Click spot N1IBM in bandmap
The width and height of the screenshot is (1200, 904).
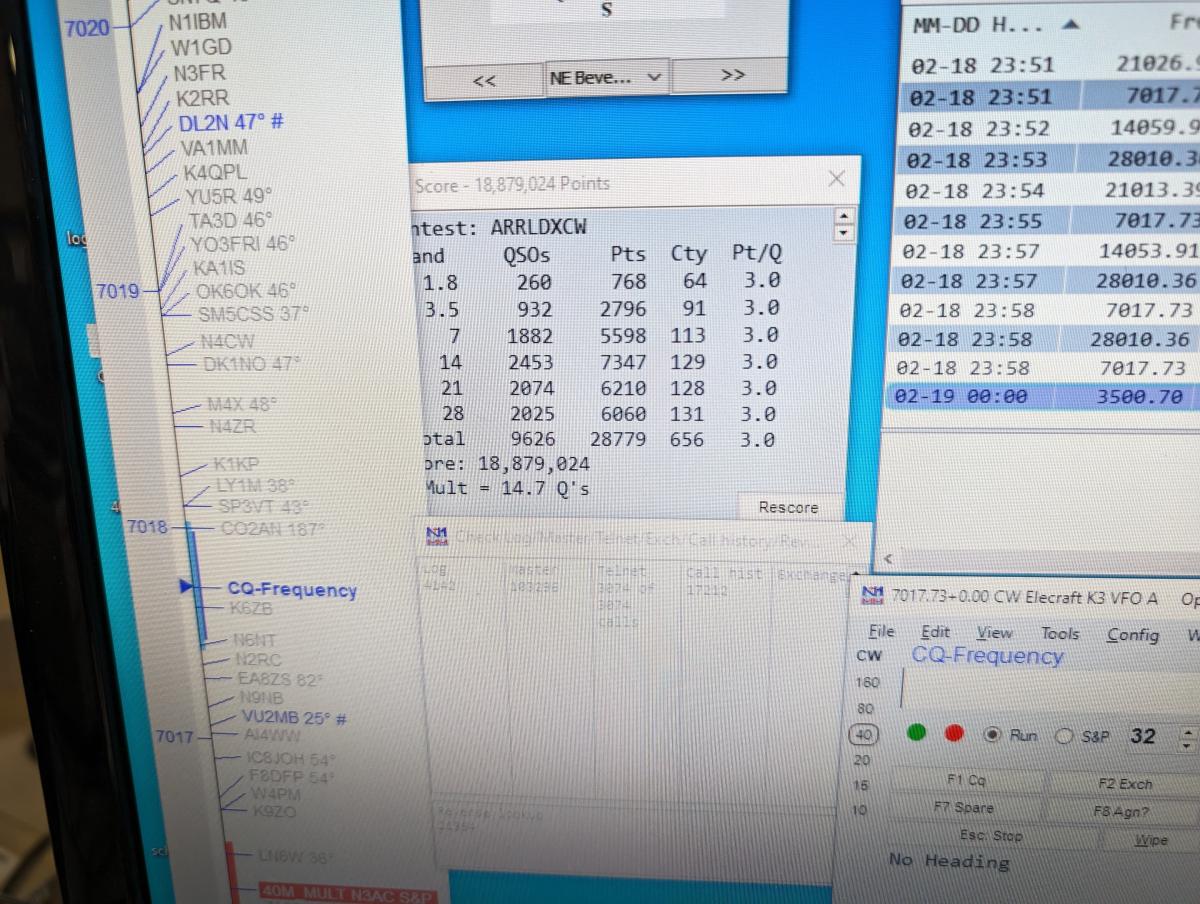[x=197, y=21]
